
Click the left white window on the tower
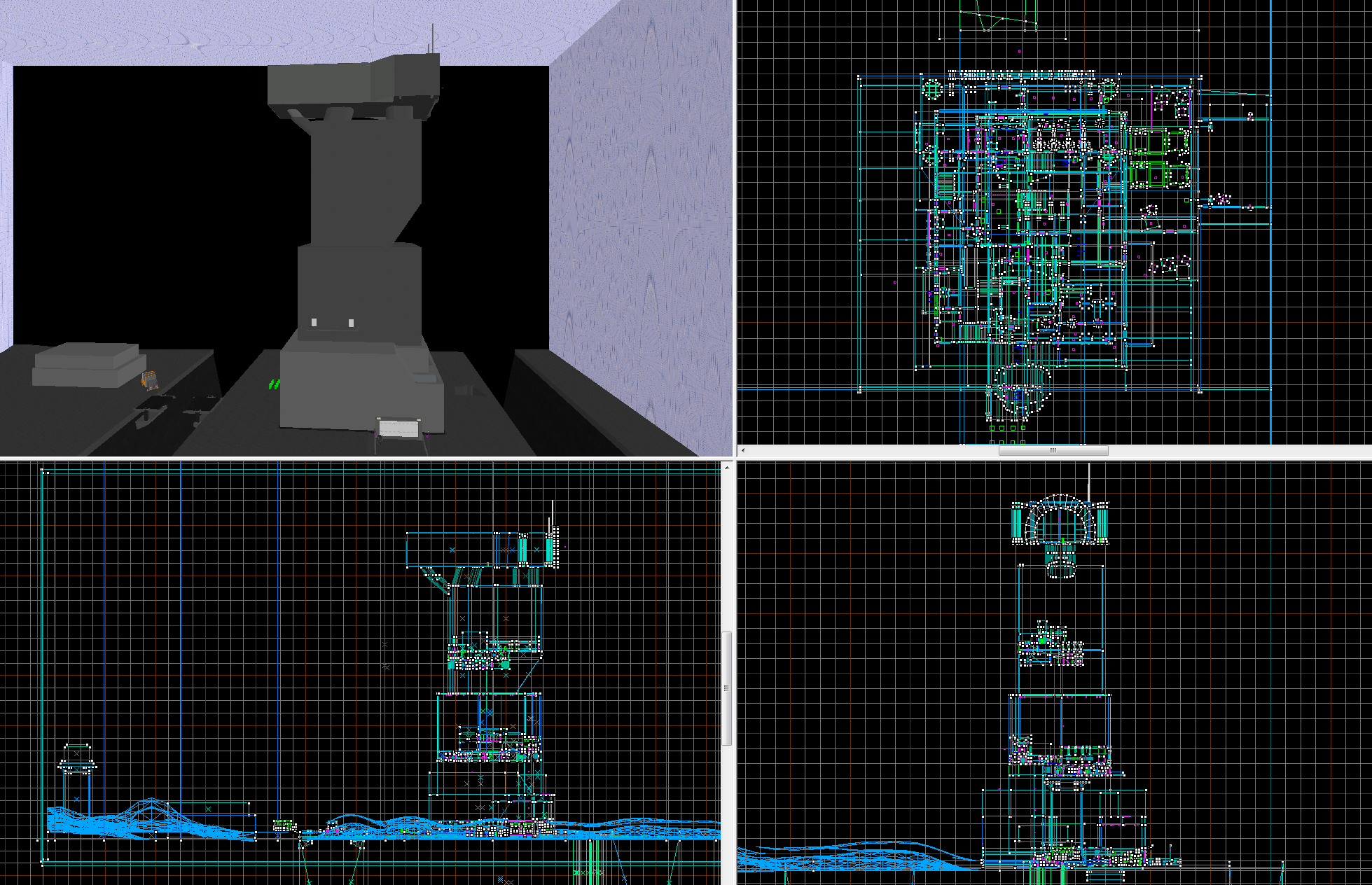314,322
